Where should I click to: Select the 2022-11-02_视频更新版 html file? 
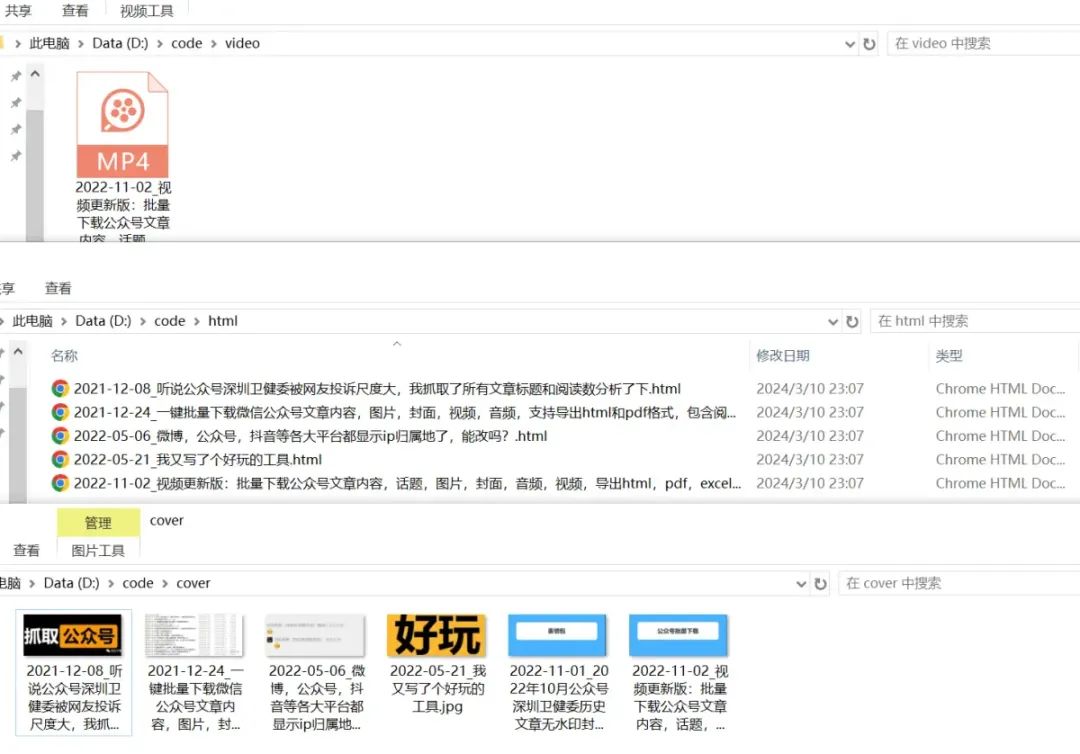pos(407,483)
